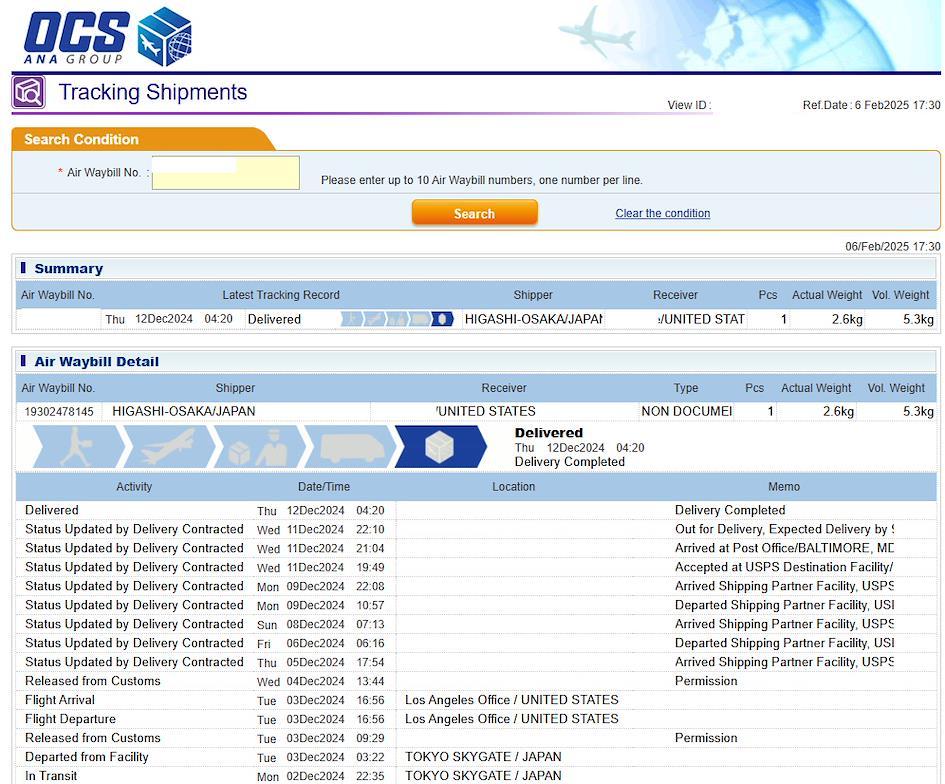
Task: Click the 'Departed from Facility' activity row
Action: [x=86, y=757]
